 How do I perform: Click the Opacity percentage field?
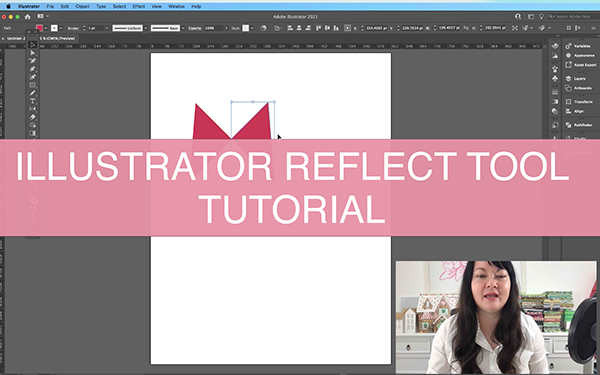(213, 28)
